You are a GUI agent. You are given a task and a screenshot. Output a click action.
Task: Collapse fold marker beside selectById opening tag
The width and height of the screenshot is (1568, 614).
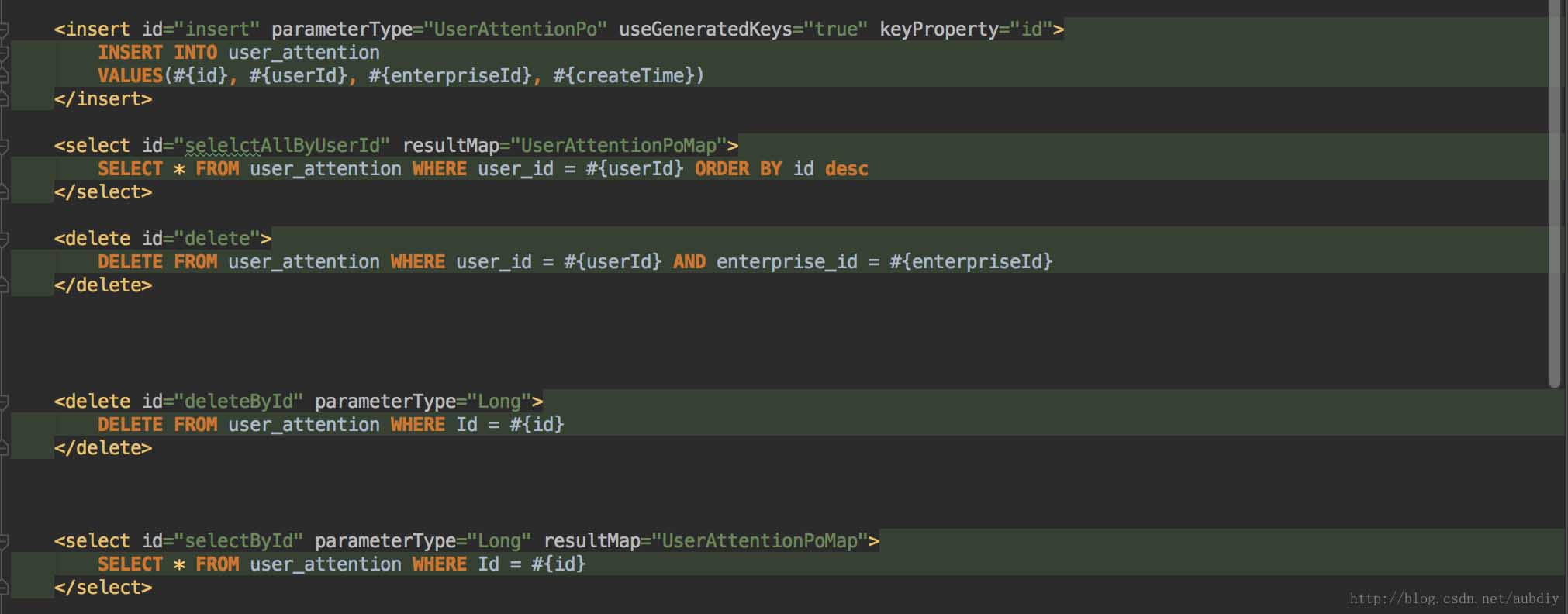[x=4, y=541]
